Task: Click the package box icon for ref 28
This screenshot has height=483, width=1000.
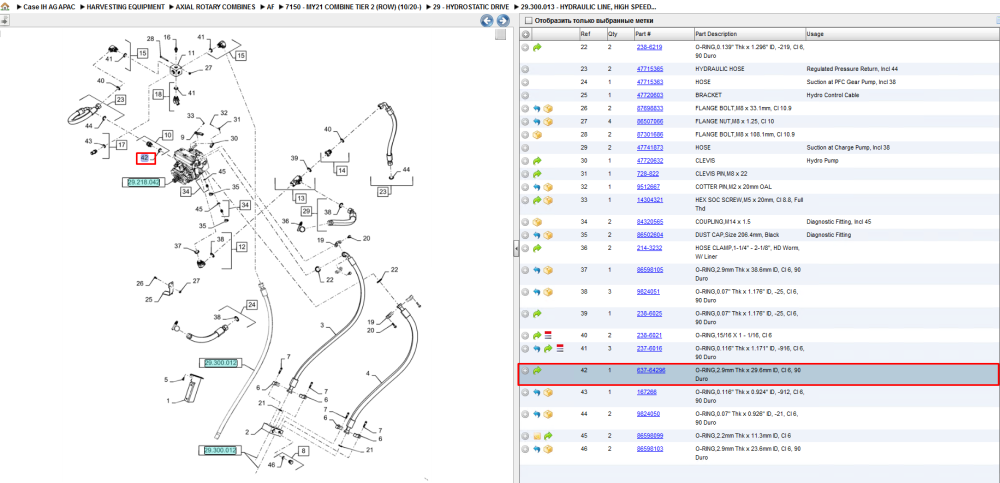Action: [537, 135]
